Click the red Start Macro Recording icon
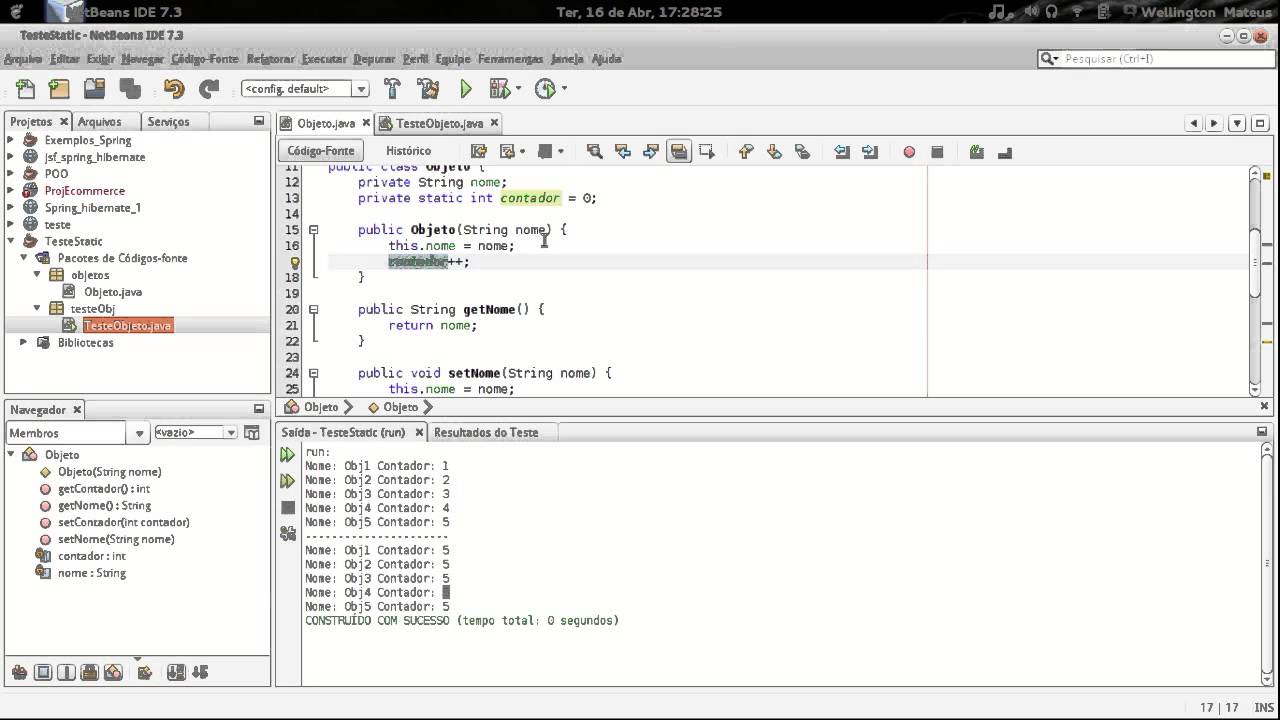Screen dimensions: 1280x720 click(x=909, y=152)
